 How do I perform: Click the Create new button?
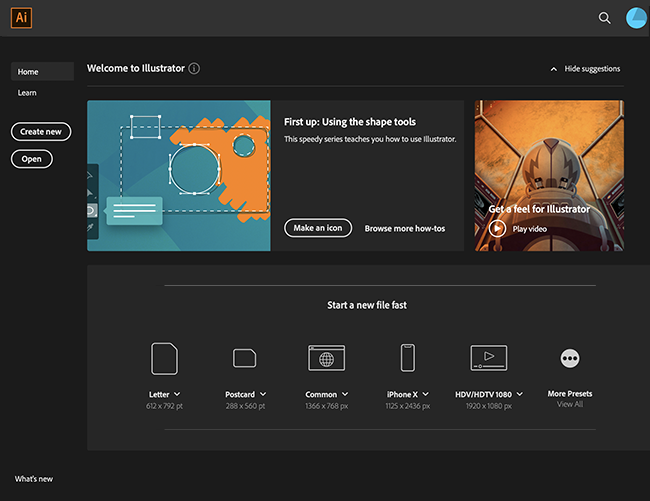41,132
